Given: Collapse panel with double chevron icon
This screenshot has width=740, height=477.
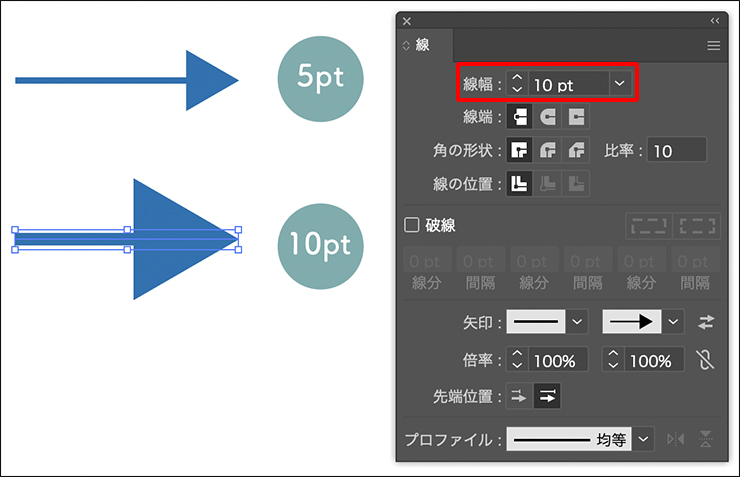Looking at the screenshot, I should click(715, 21).
